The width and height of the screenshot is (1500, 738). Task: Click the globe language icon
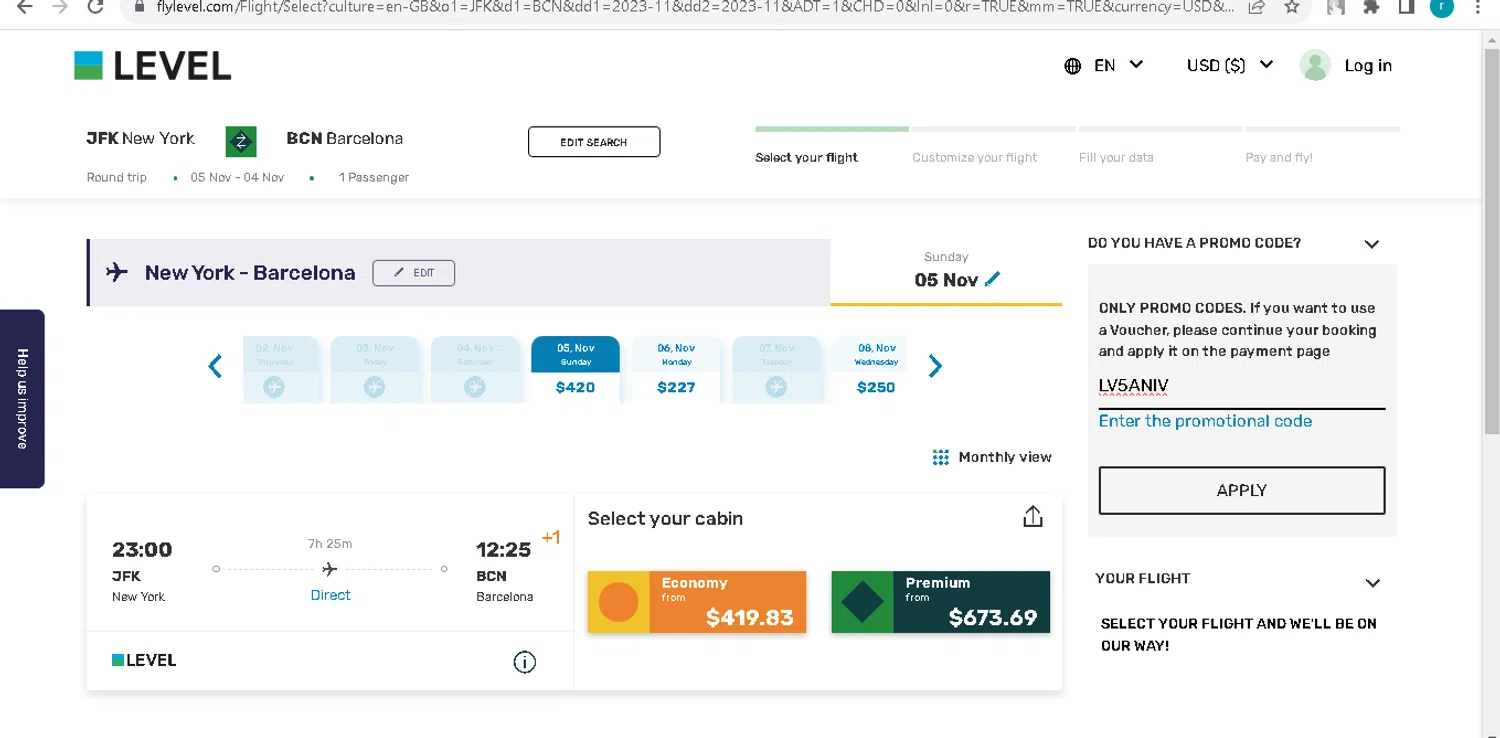(1073, 66)
